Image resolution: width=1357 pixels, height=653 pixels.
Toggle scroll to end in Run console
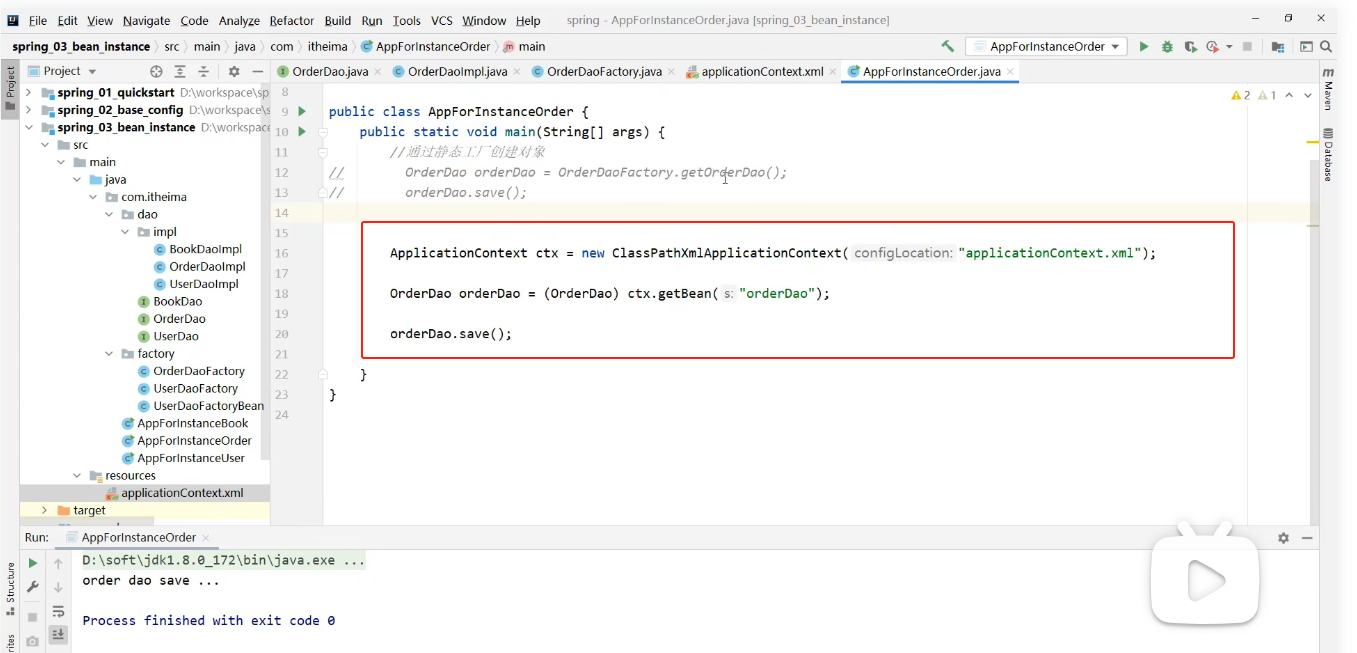point(58,634)
